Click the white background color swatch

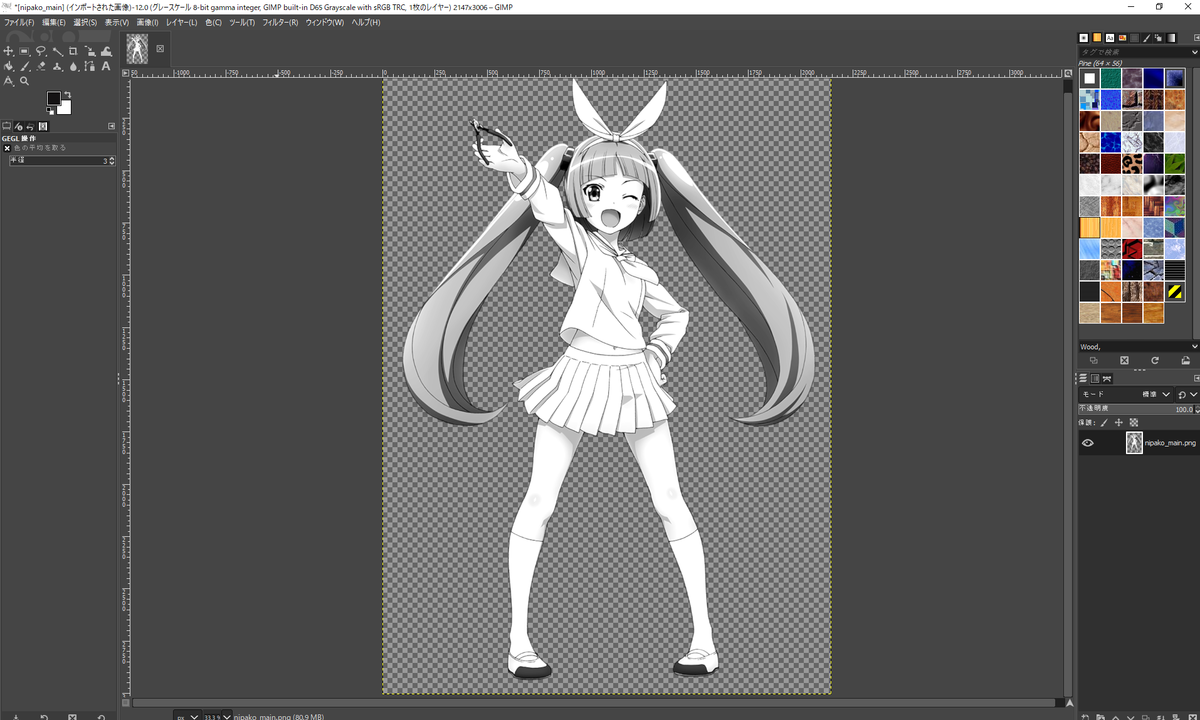66,110
